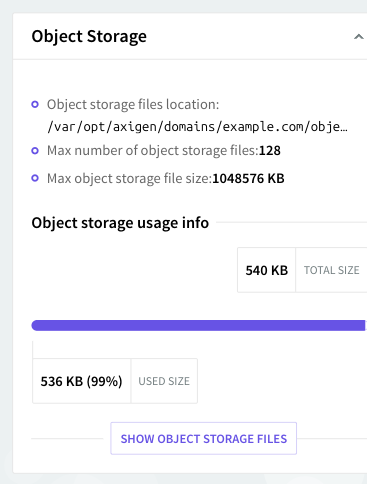This screenshot has height=484, width=367.
Task: Click the USED SIZE label box
Action: (164, 381)
